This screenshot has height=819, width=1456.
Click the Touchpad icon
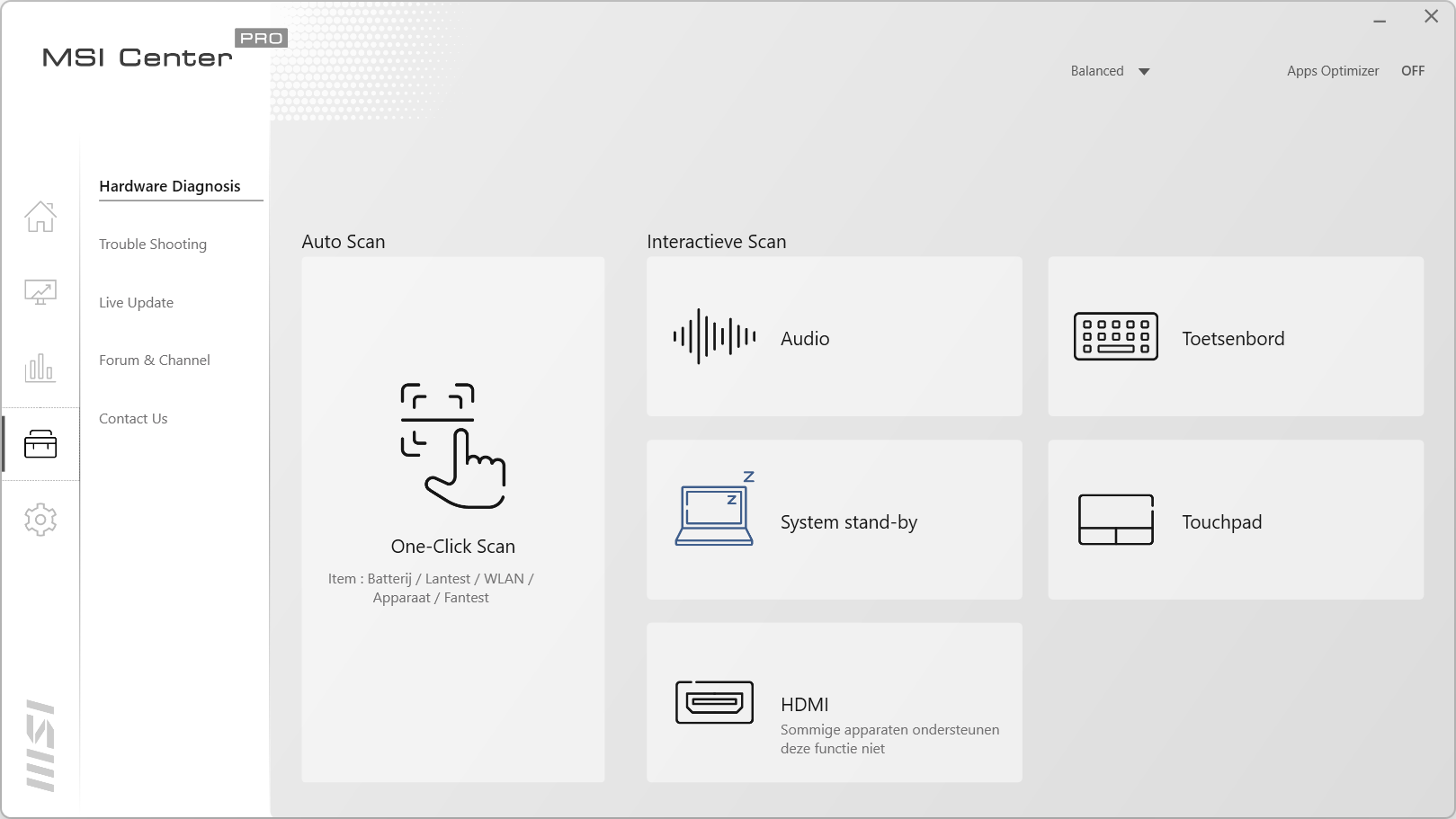pyautogui.click(x=1115, y=520)
